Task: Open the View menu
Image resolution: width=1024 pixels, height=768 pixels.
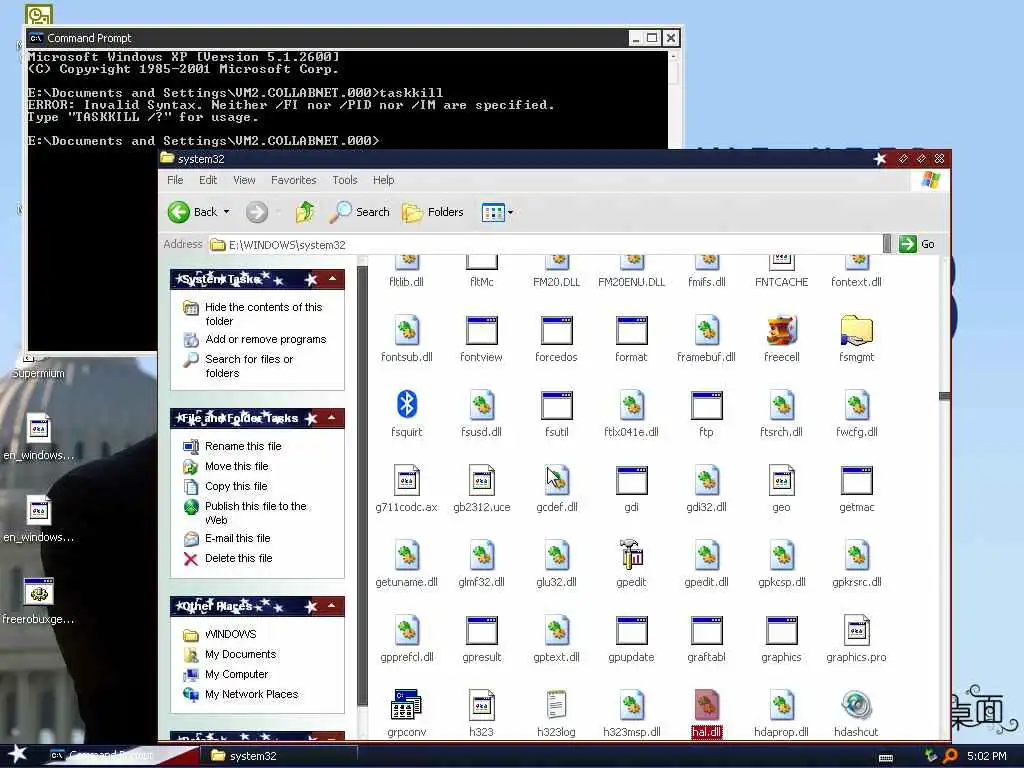Action: (x=244, y=180)
